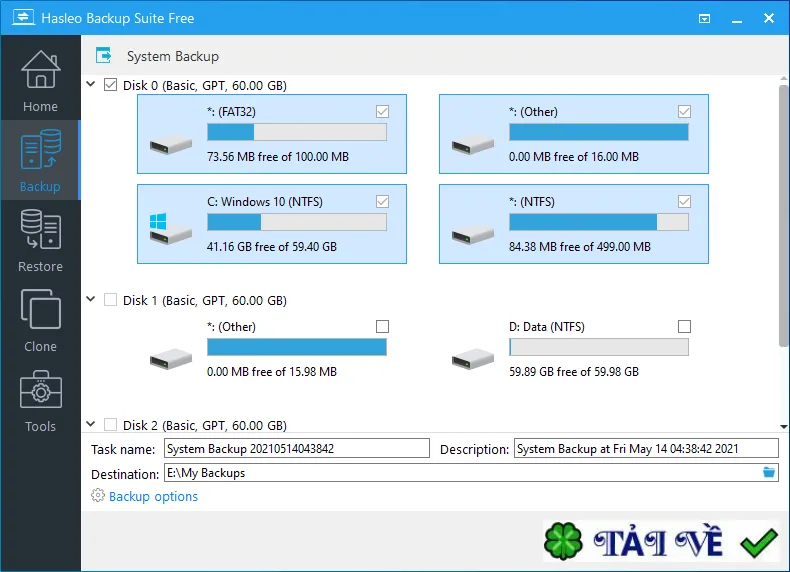Toggle the FAT32 partition checkbox
Image resolution: width=790 pixels, height=572 pixels.
pyautogui.click(x=382, y=111)
